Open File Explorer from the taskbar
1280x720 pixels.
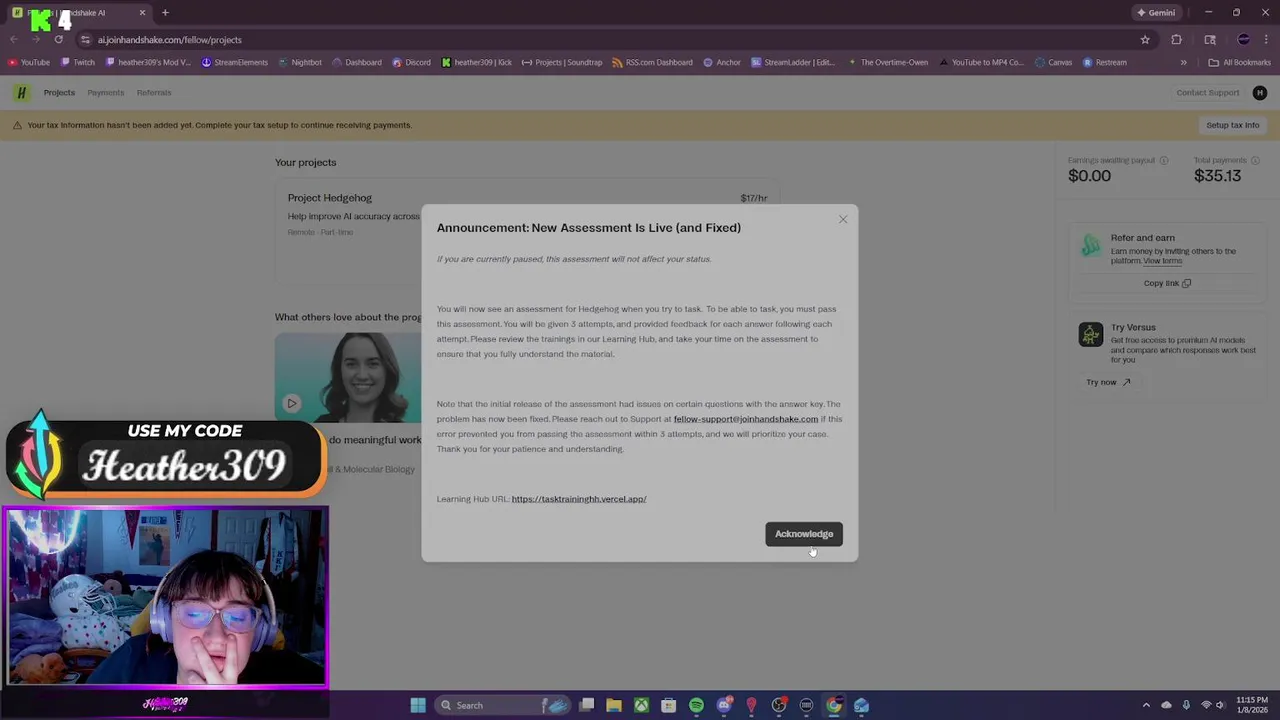pos(614,705)
